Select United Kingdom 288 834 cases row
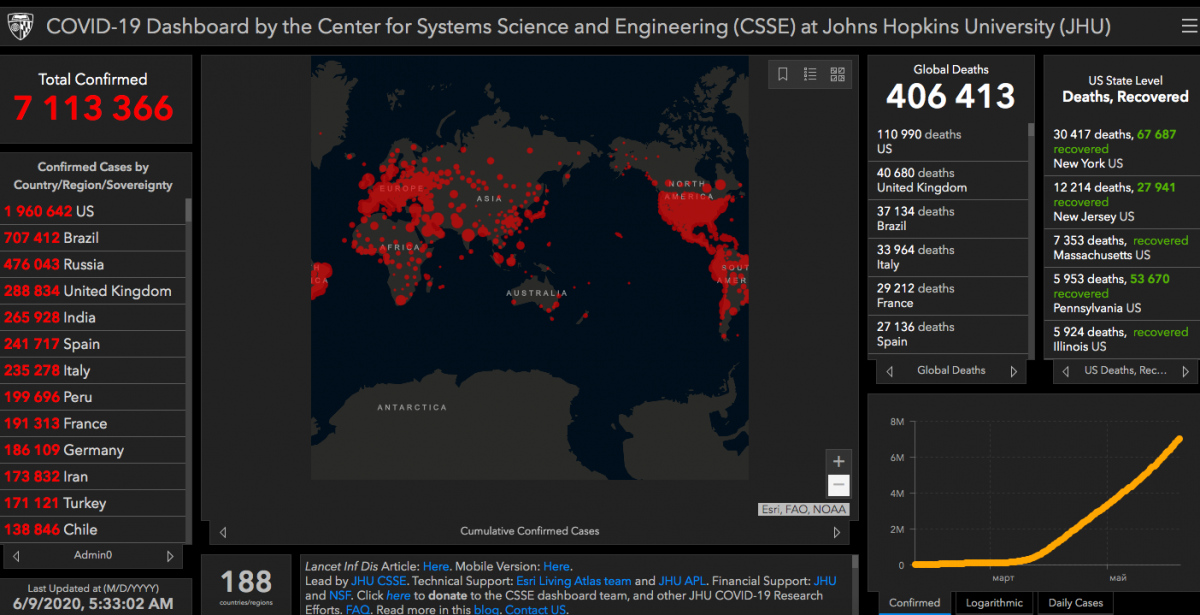 pos(93,291)
